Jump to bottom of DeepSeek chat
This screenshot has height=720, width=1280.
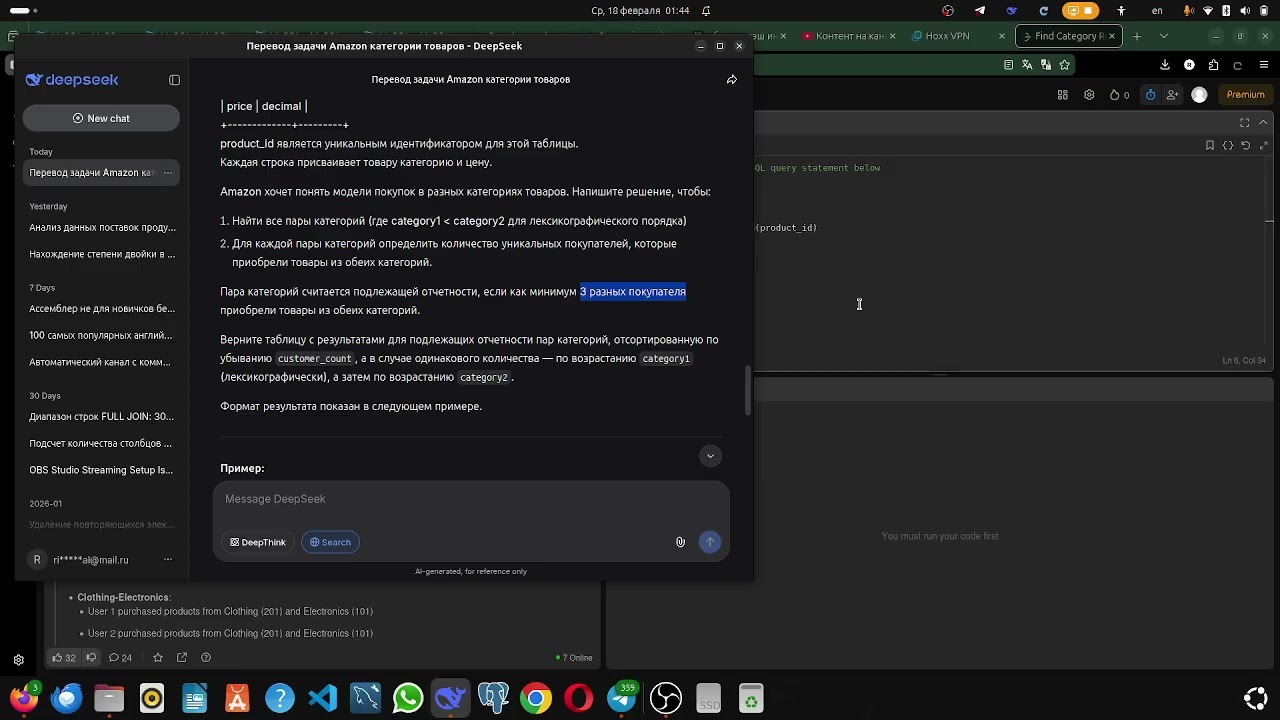click(710, 456)
